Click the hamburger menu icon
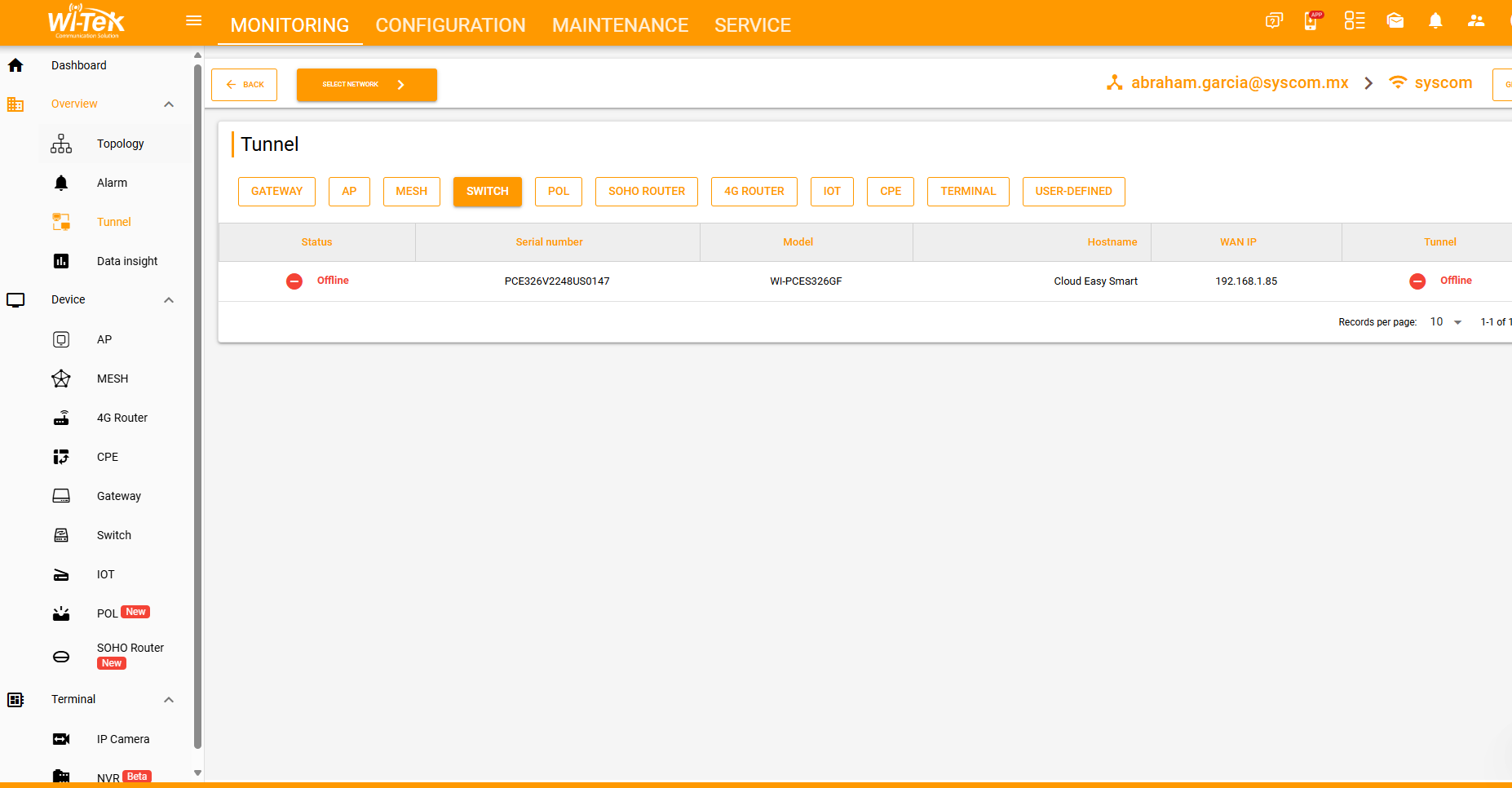Screen dimensions: 1512x788 [x=193, y=21]
